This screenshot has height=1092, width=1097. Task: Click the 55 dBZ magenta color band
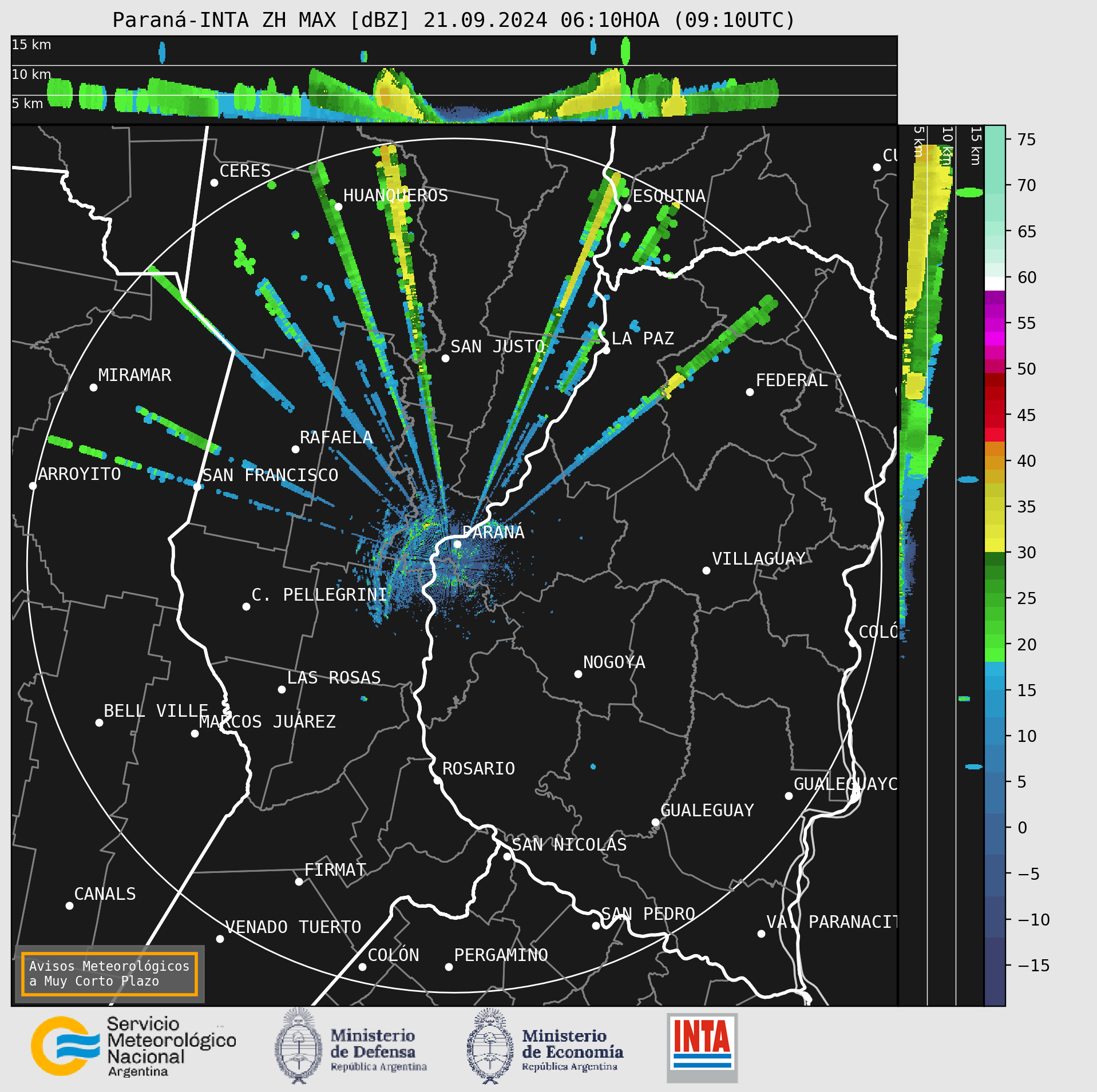click(995, 325)
